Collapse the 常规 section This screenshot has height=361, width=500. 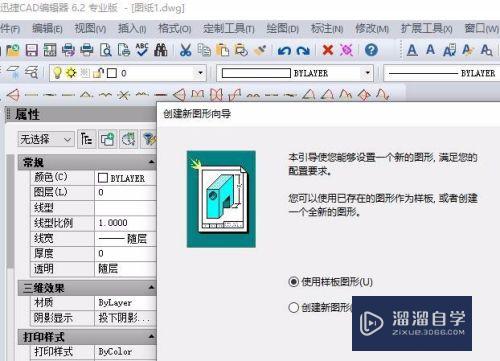pyautogui.click(x=151, y=162)
